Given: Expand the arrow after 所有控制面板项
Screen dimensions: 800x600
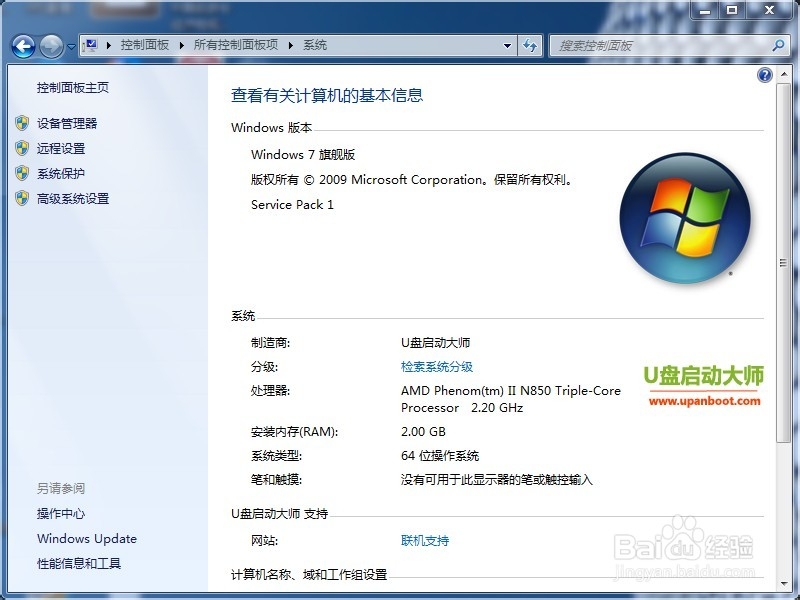Looking at the screenshot, I should [291, 45].
